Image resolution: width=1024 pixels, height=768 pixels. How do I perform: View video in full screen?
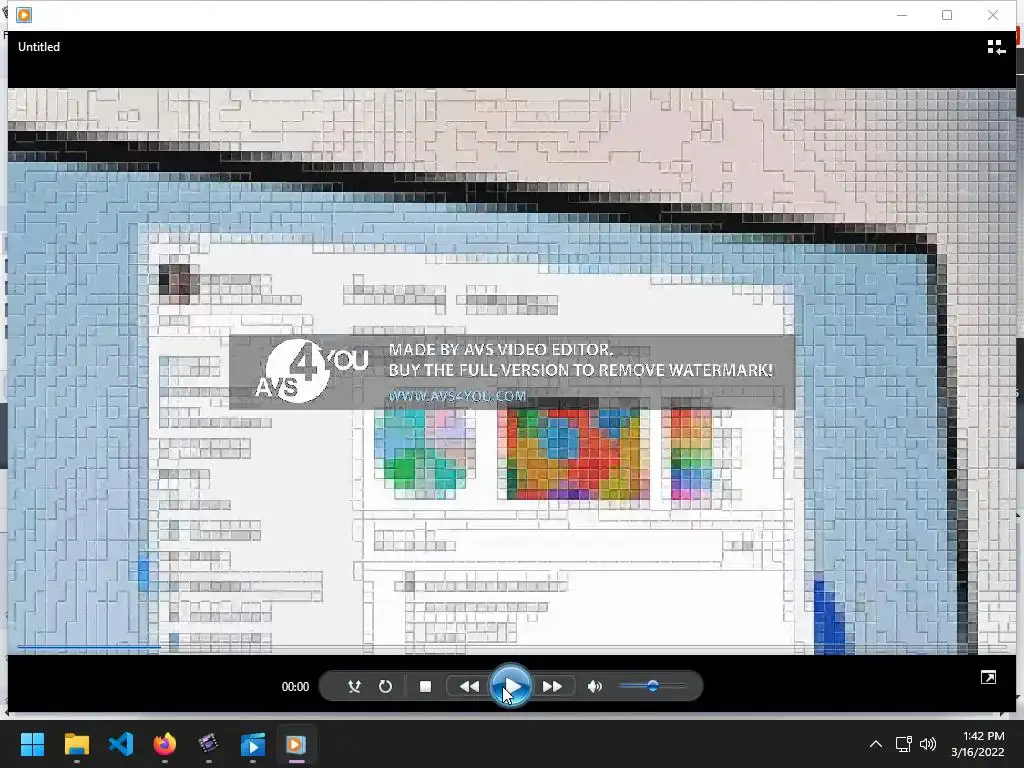pyautogui.click(x=988, y=677)
